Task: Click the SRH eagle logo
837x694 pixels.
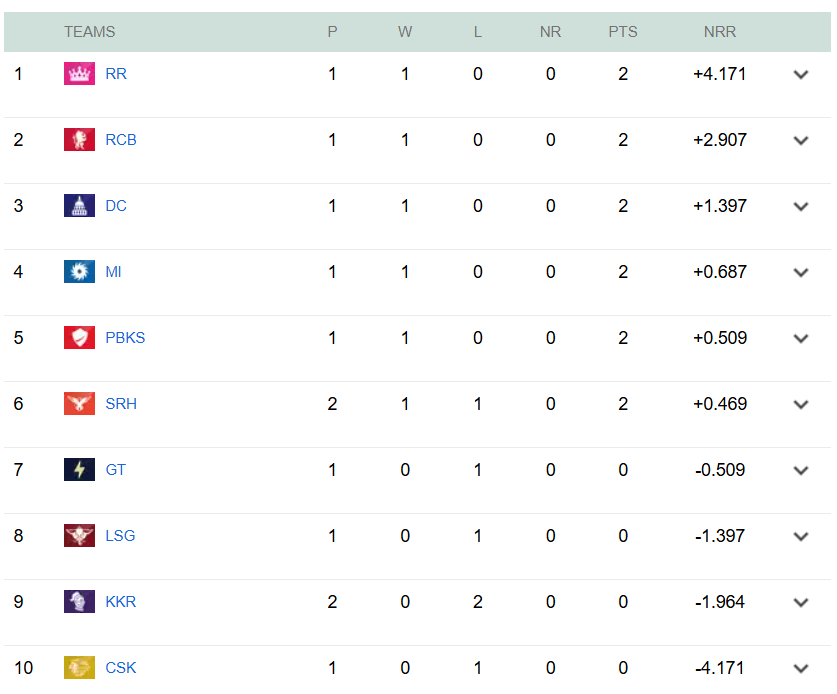Action: [x=80, y=403]
